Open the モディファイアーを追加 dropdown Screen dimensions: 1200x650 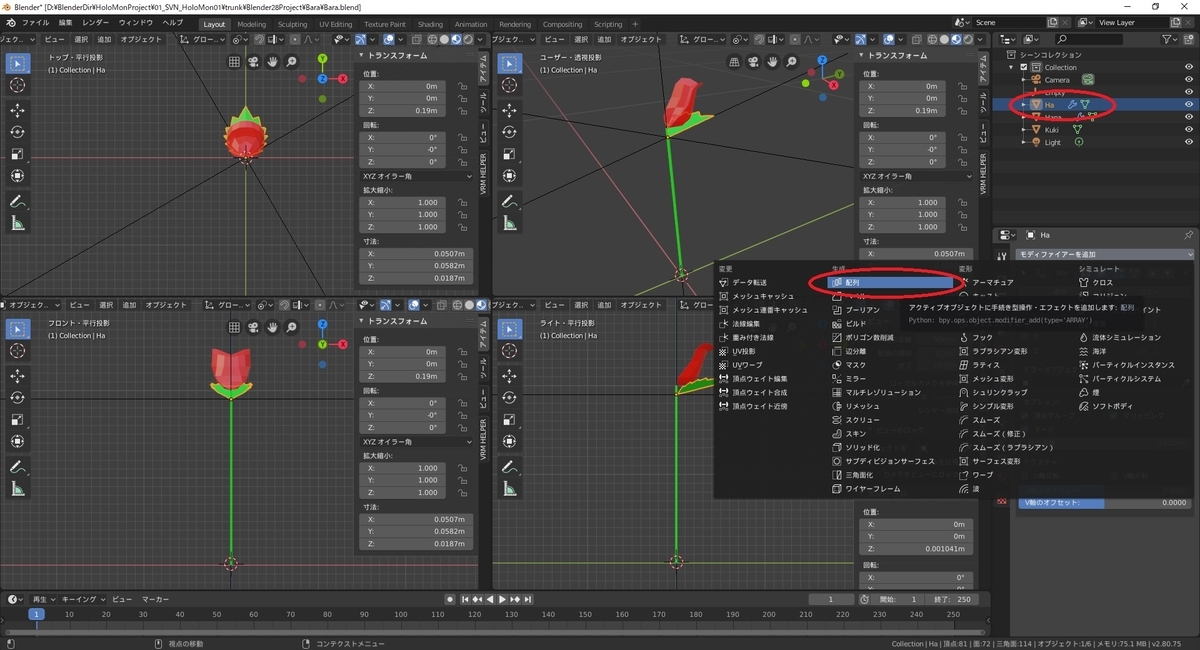click(x=1105, y=255)
